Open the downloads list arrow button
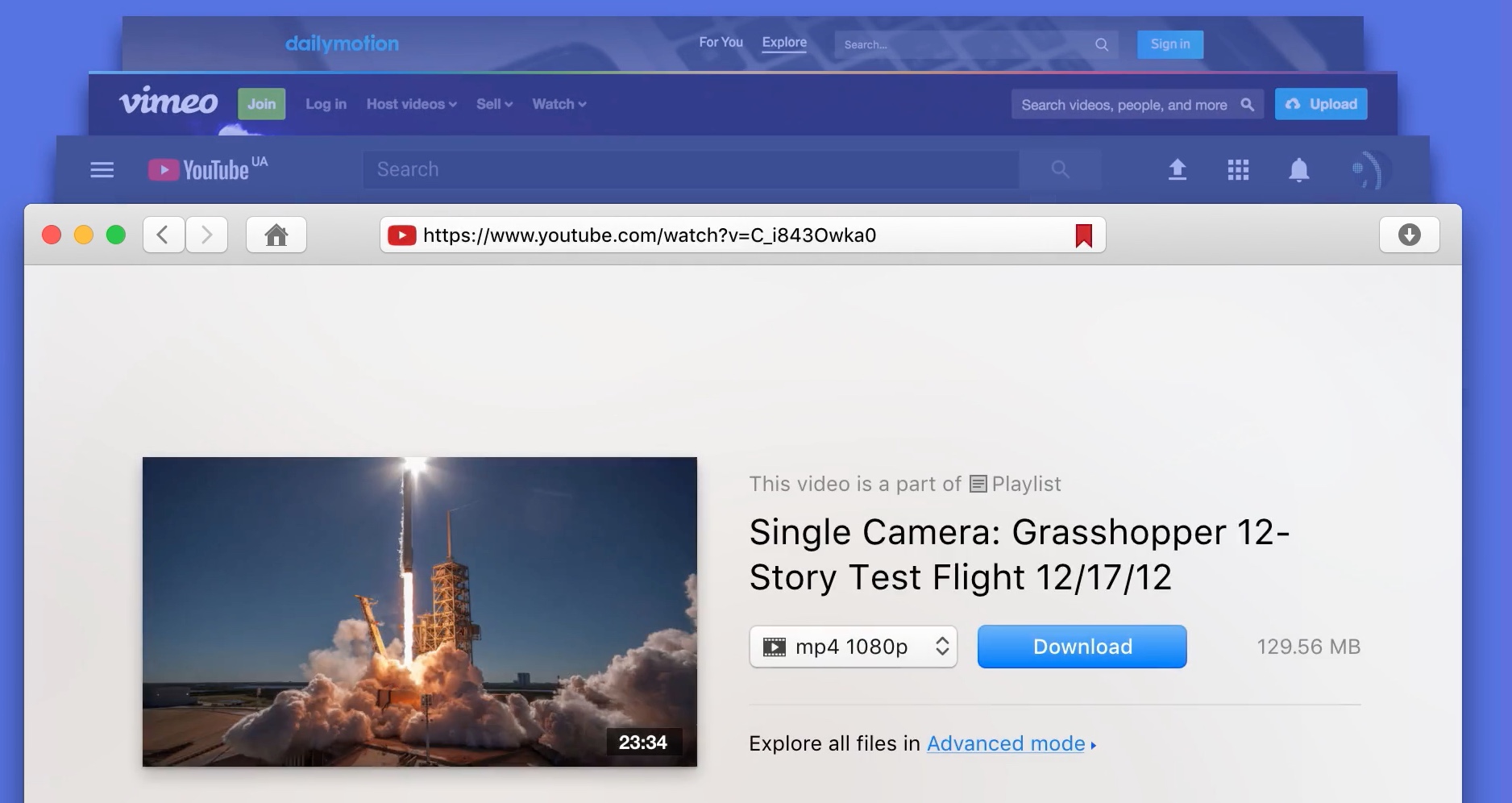This screenshot has width=1512, height=803. (1409, 235)
